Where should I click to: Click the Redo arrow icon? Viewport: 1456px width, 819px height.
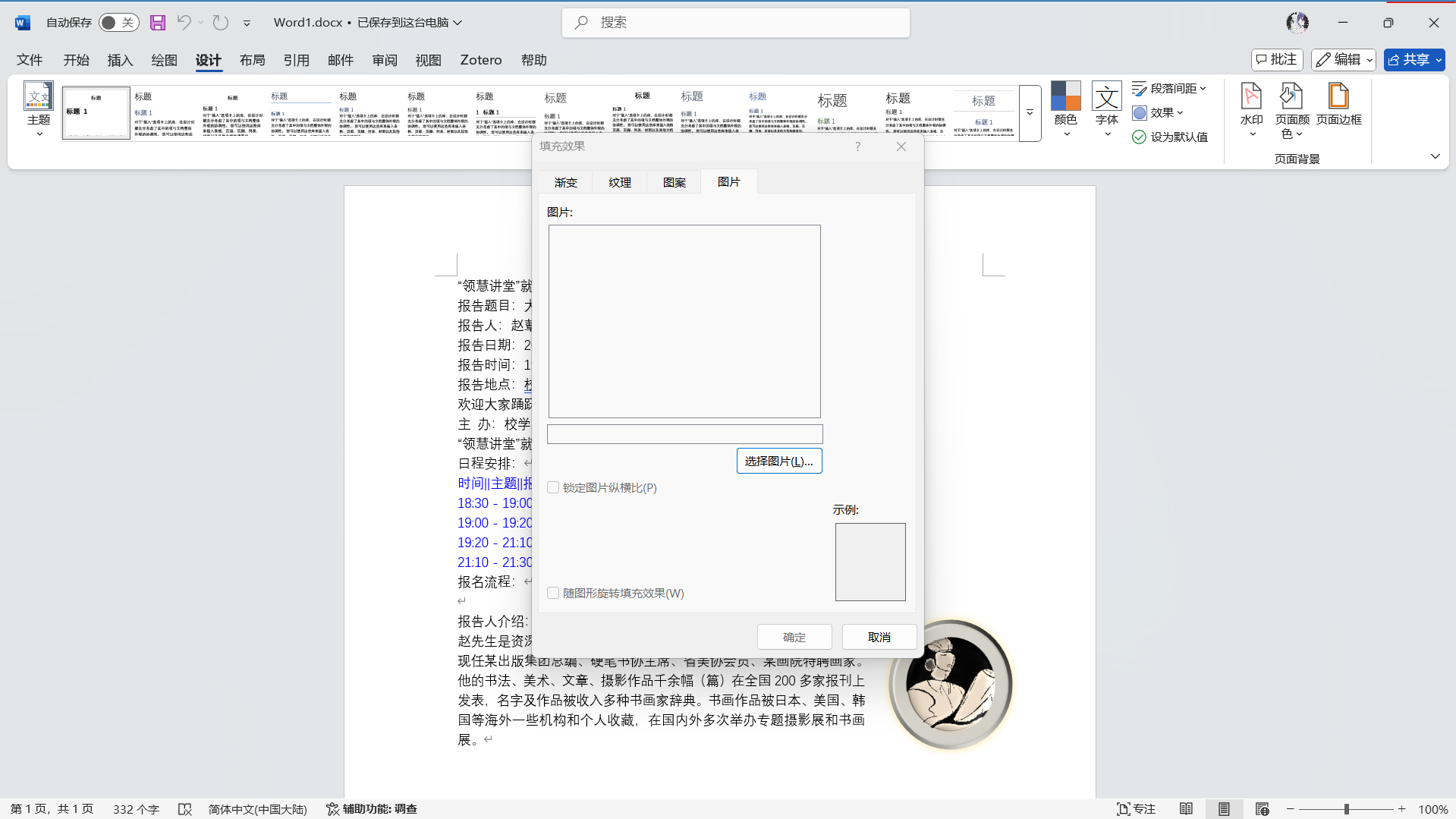pyautogui.click(x=221, y=23)
